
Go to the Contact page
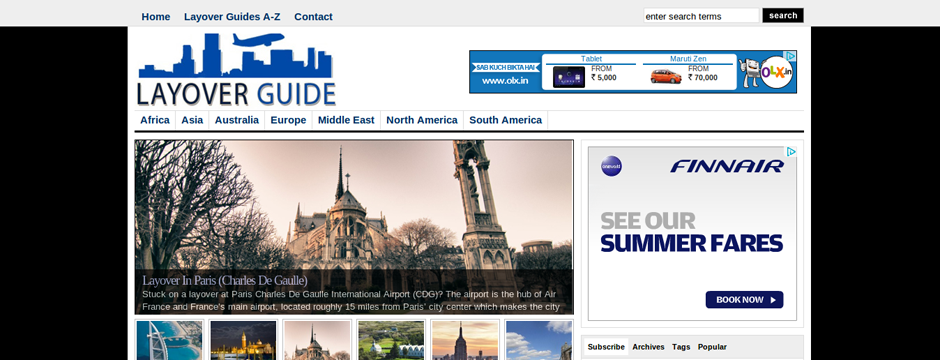tap(313, 17)
